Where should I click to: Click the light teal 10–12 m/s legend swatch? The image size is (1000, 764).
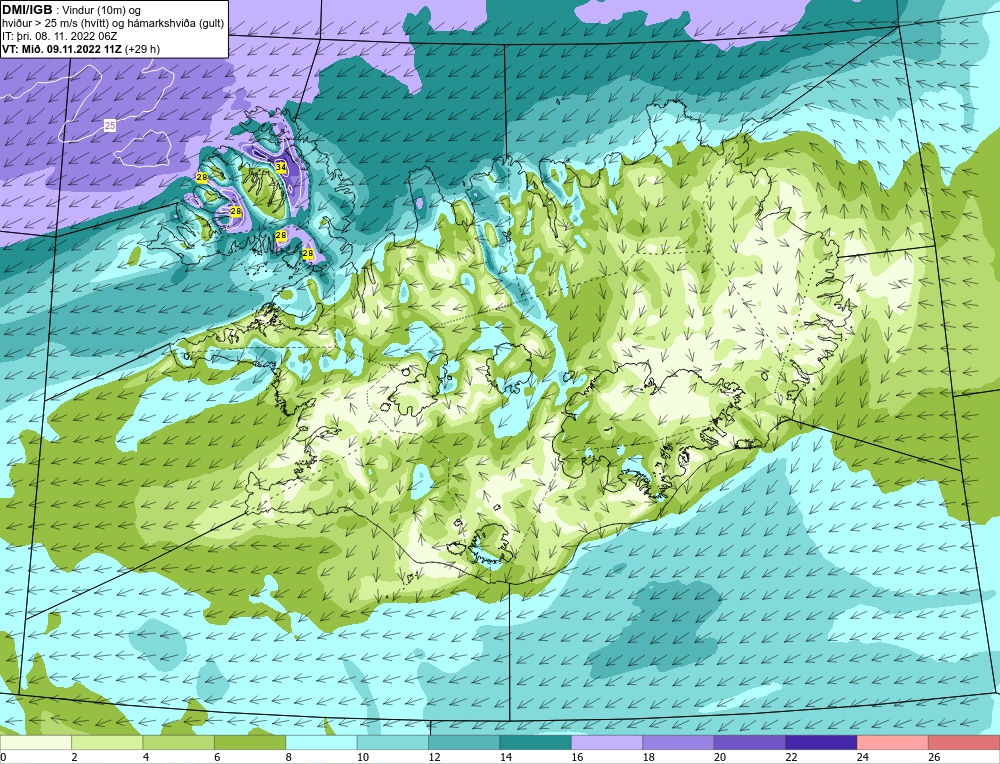tap(393, 742)
